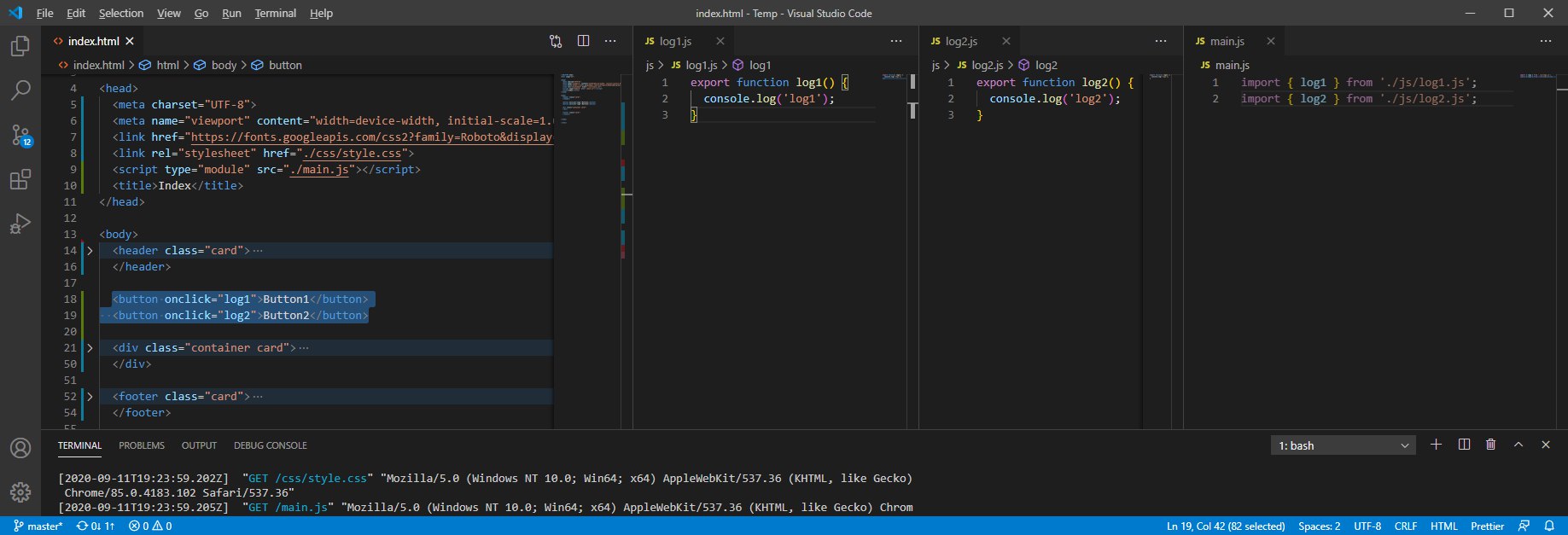Image resolution: width=1568 pixels, height=535 pixels.
Task: Open the Help menu
Action: pos(321,13)
